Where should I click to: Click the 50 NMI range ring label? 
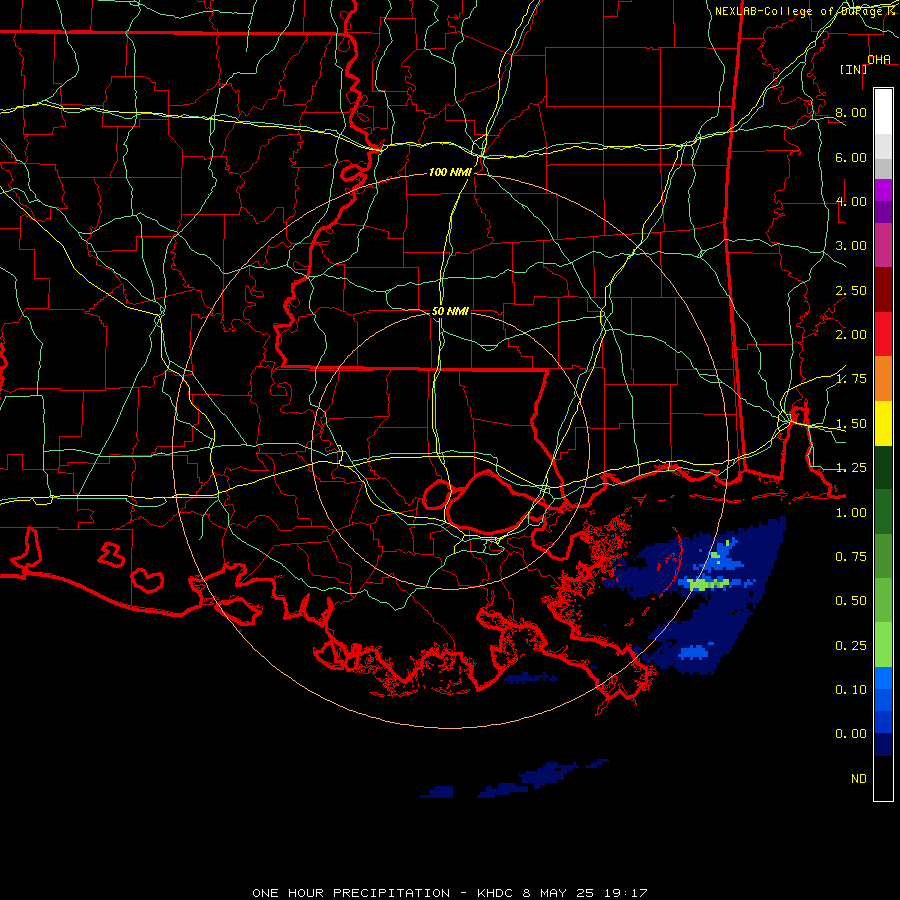pos(450,311)
